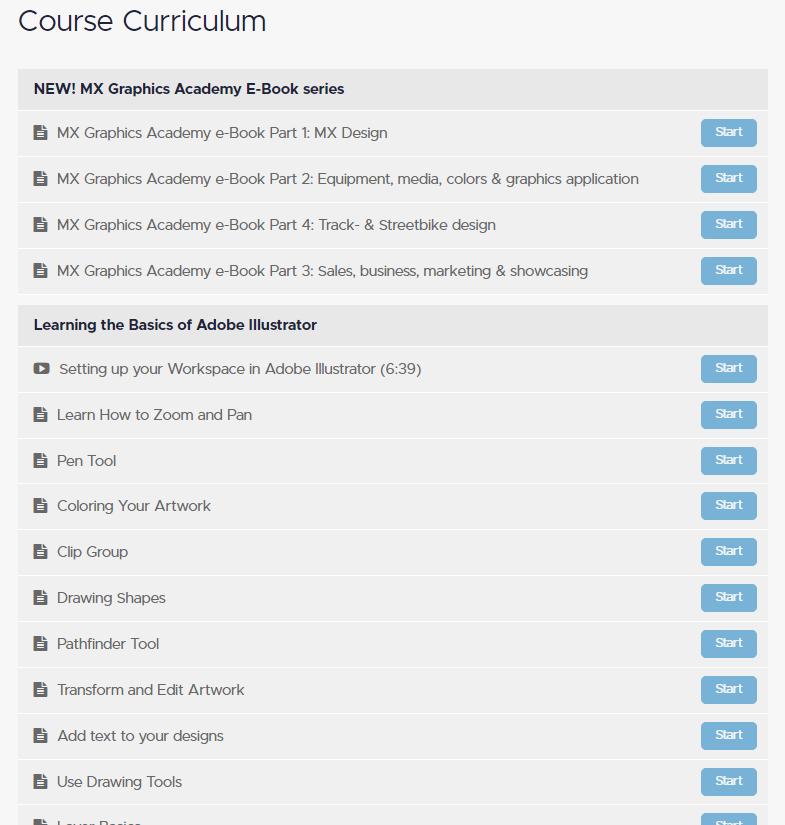The image size is (785, 825).
Task: Click document icon next to Clip Group
Action: [41, 552]
